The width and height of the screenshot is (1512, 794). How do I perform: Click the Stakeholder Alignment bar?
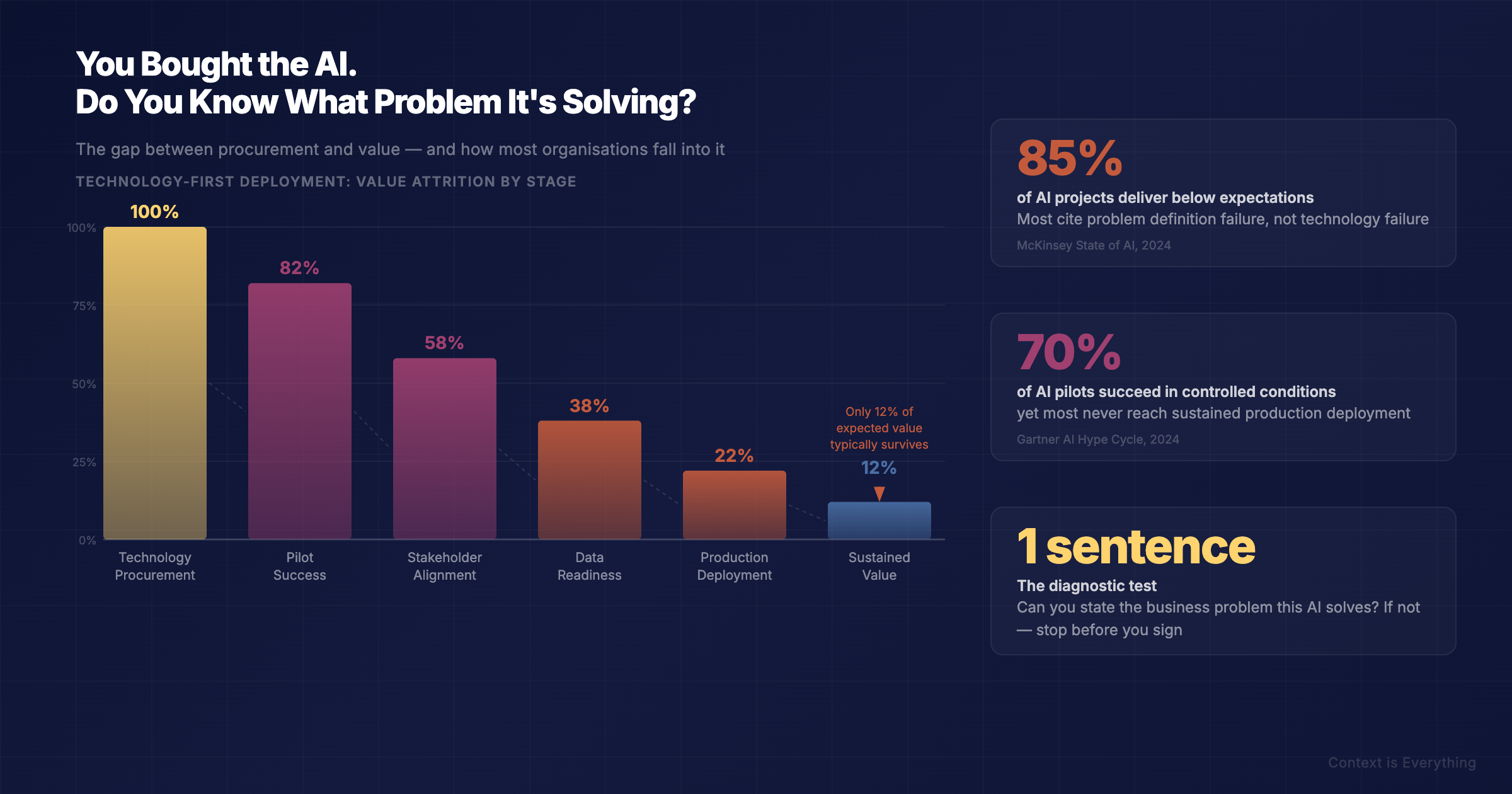coord(445,448)
